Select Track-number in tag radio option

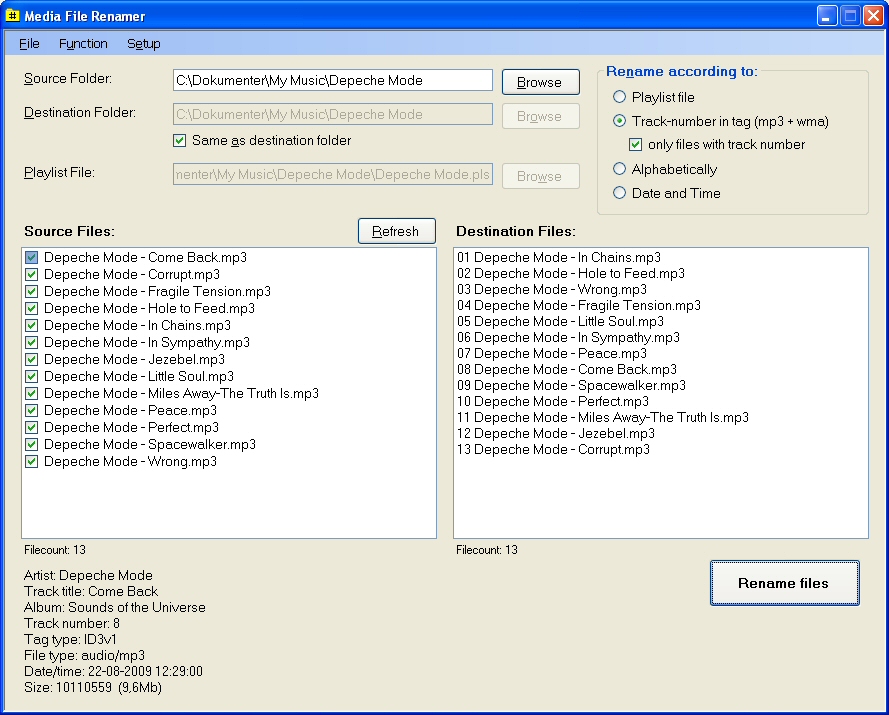pos(620,121)
